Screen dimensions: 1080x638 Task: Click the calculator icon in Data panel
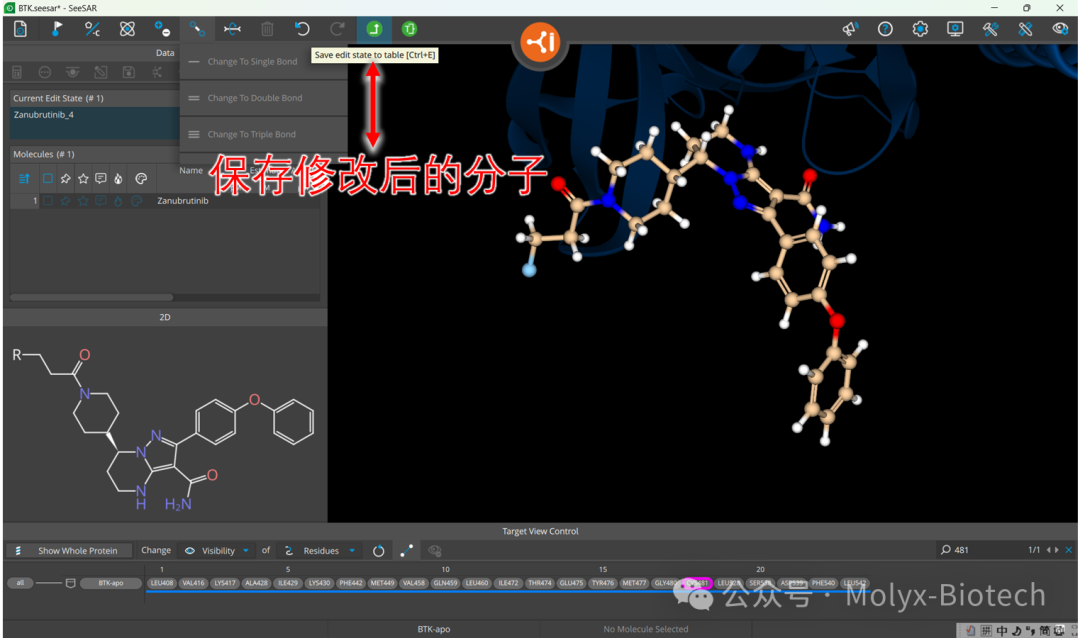tap(17, 72)
